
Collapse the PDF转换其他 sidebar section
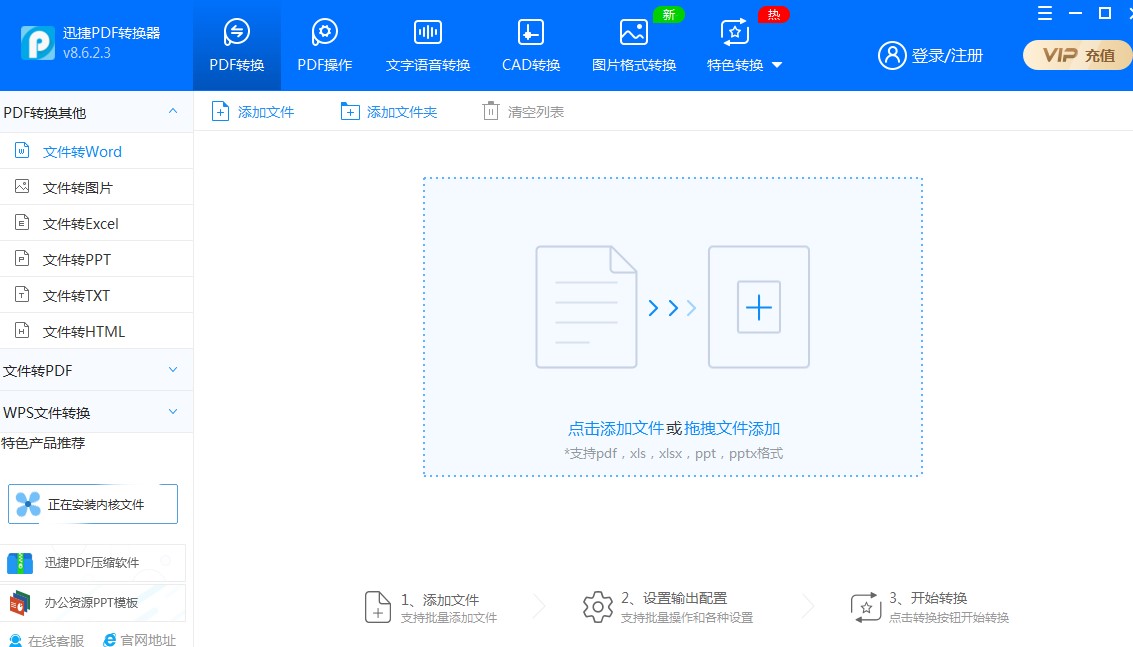click(x=171, y=111)
